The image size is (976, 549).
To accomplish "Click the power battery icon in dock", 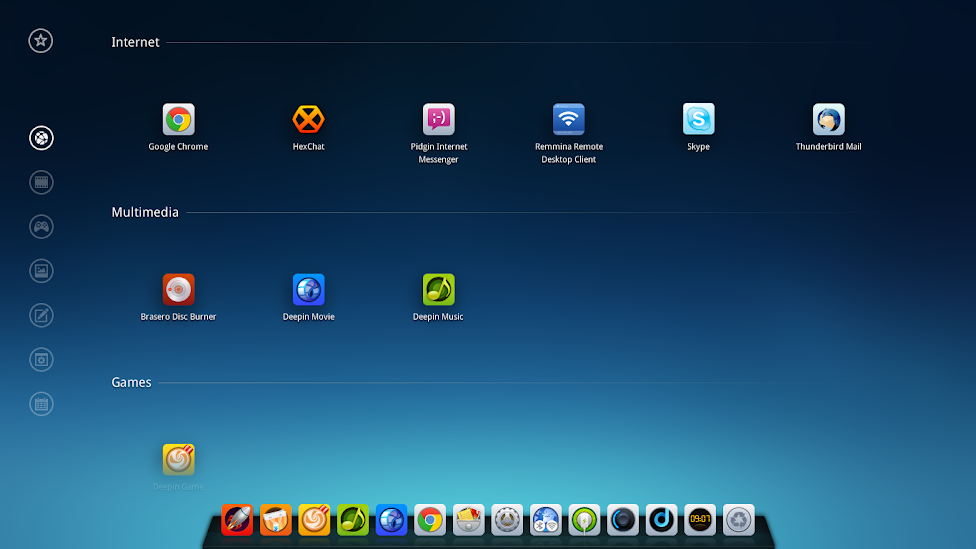I will point(584,520).
